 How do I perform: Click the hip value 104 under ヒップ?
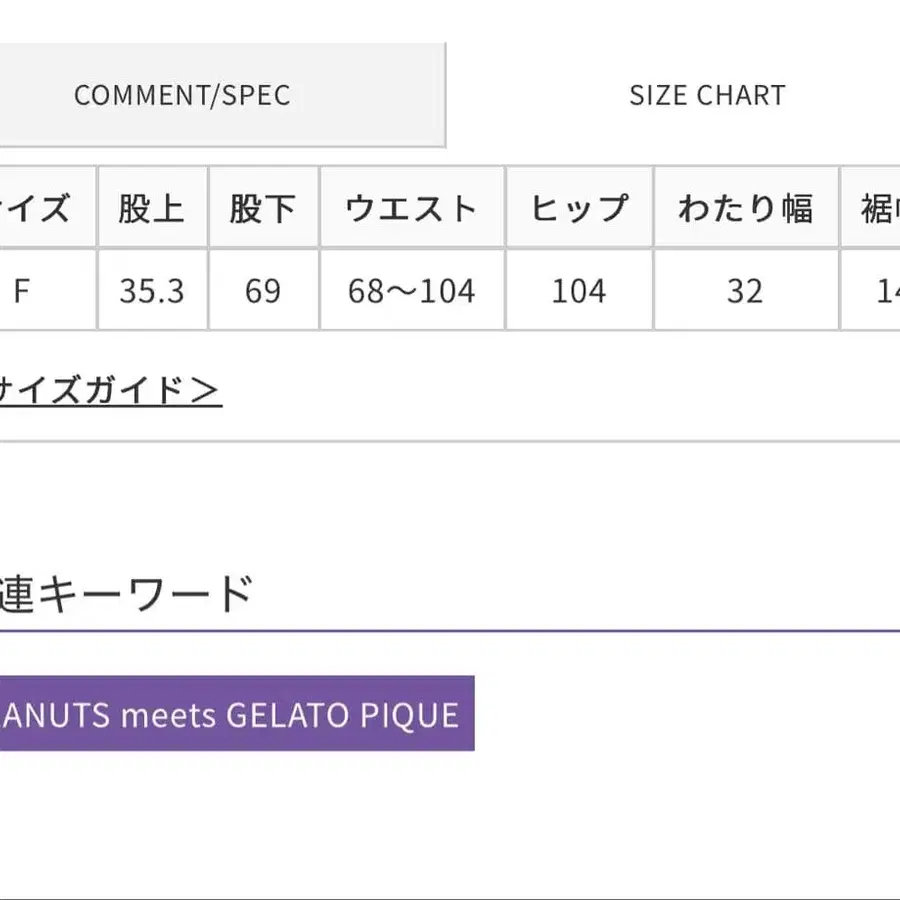coord(579,291)
